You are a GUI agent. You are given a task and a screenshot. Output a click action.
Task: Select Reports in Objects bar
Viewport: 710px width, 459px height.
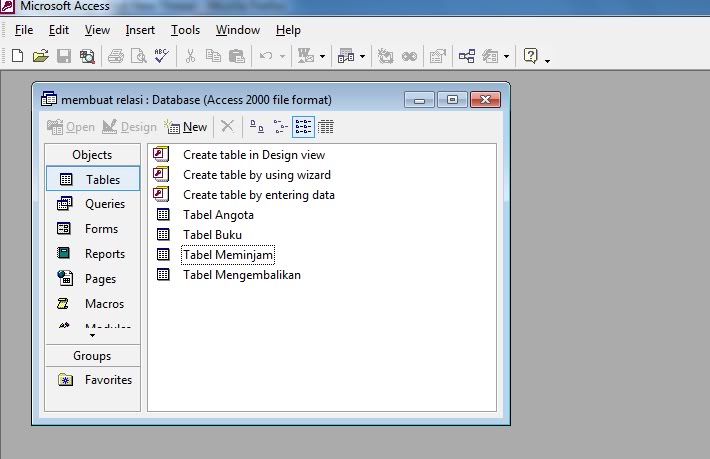pos(93,253)
